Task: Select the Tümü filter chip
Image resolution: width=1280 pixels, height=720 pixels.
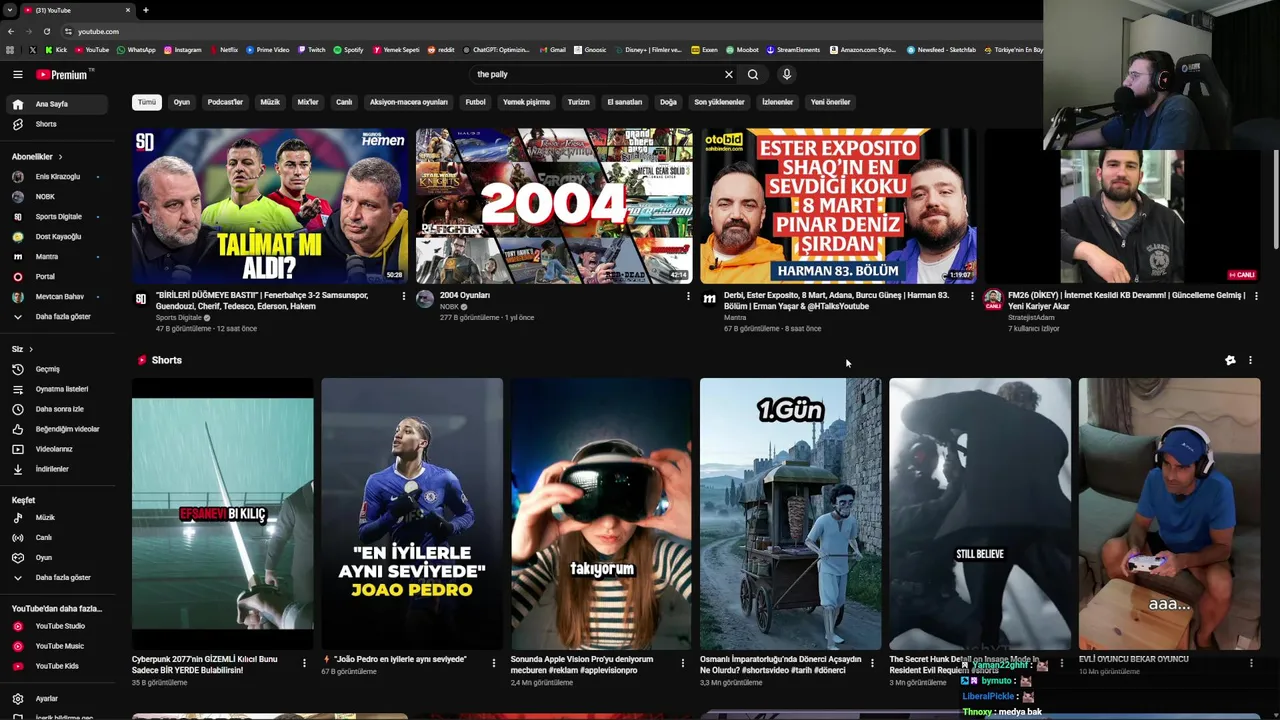Action: pos(147,102)
